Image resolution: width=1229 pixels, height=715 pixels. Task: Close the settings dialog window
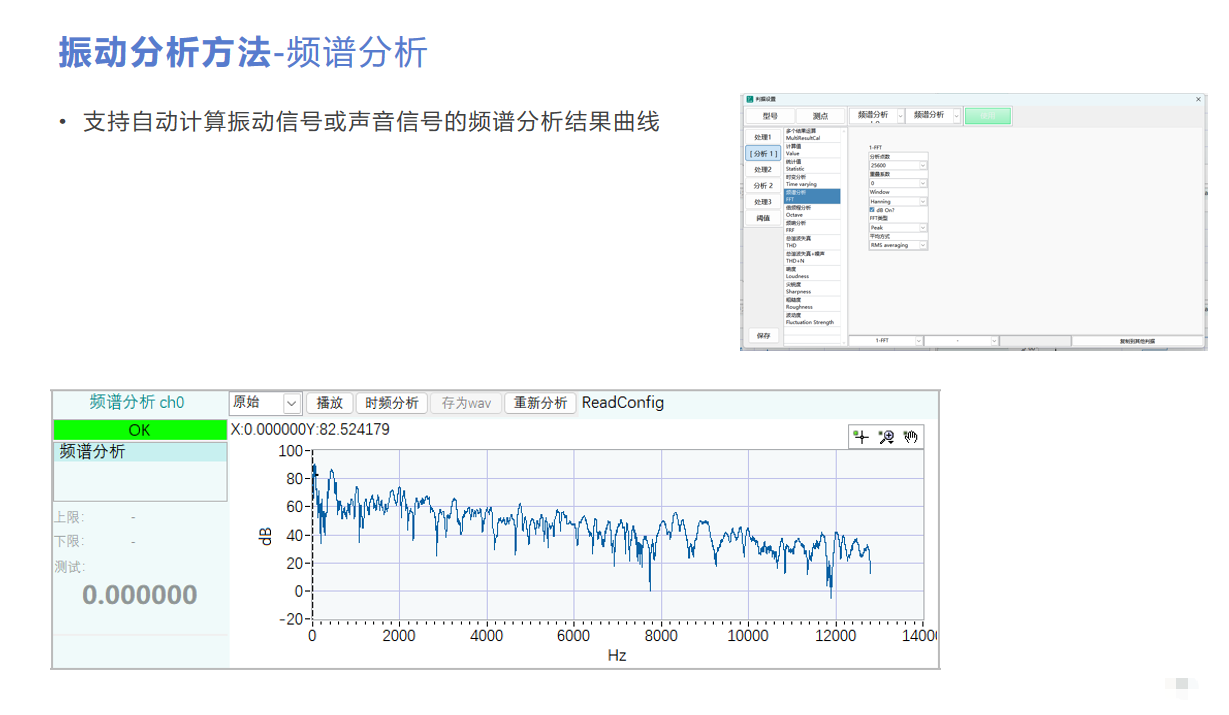1198,99
